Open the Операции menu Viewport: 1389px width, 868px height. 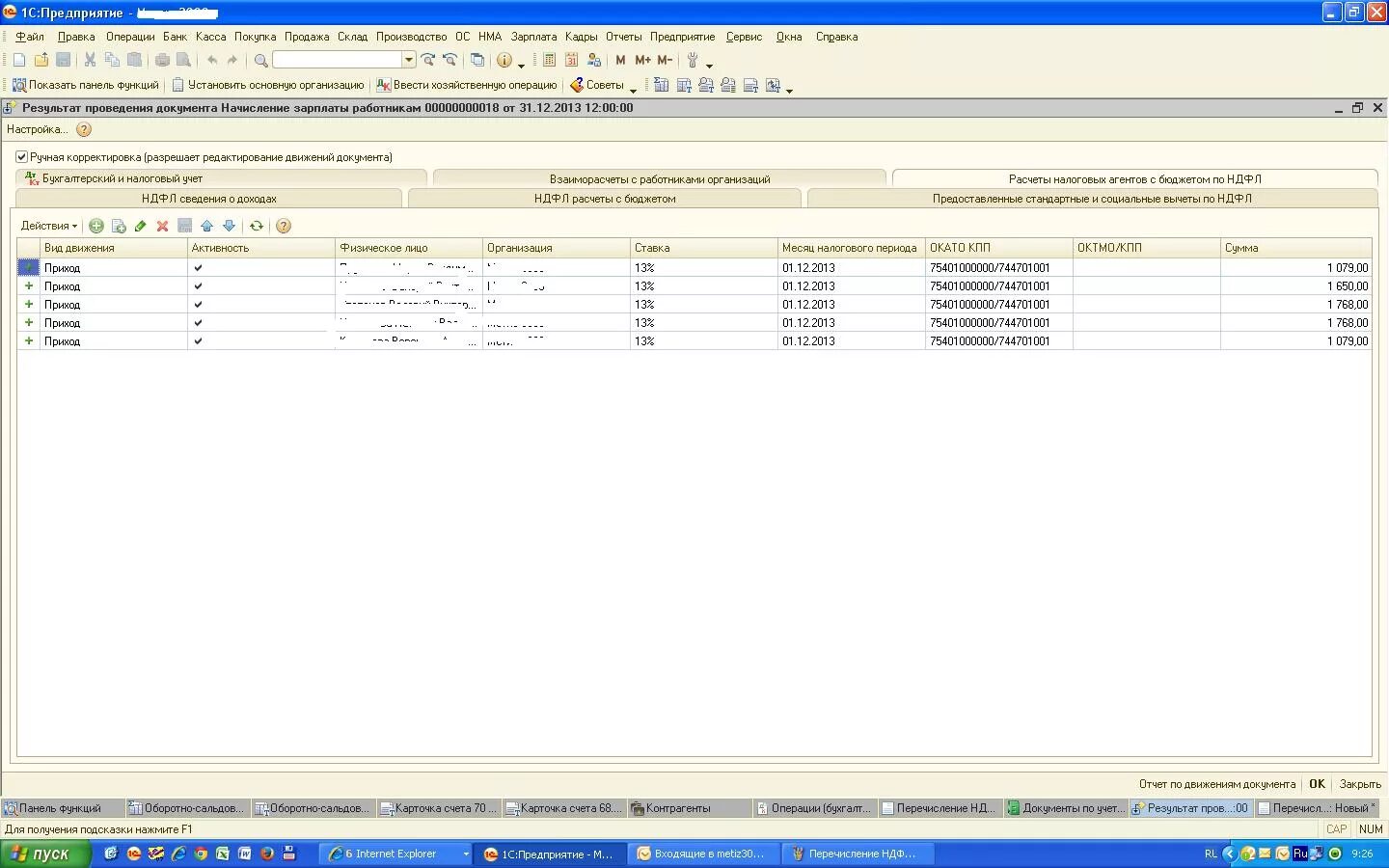pyautogui.click(x=130, y=37)
